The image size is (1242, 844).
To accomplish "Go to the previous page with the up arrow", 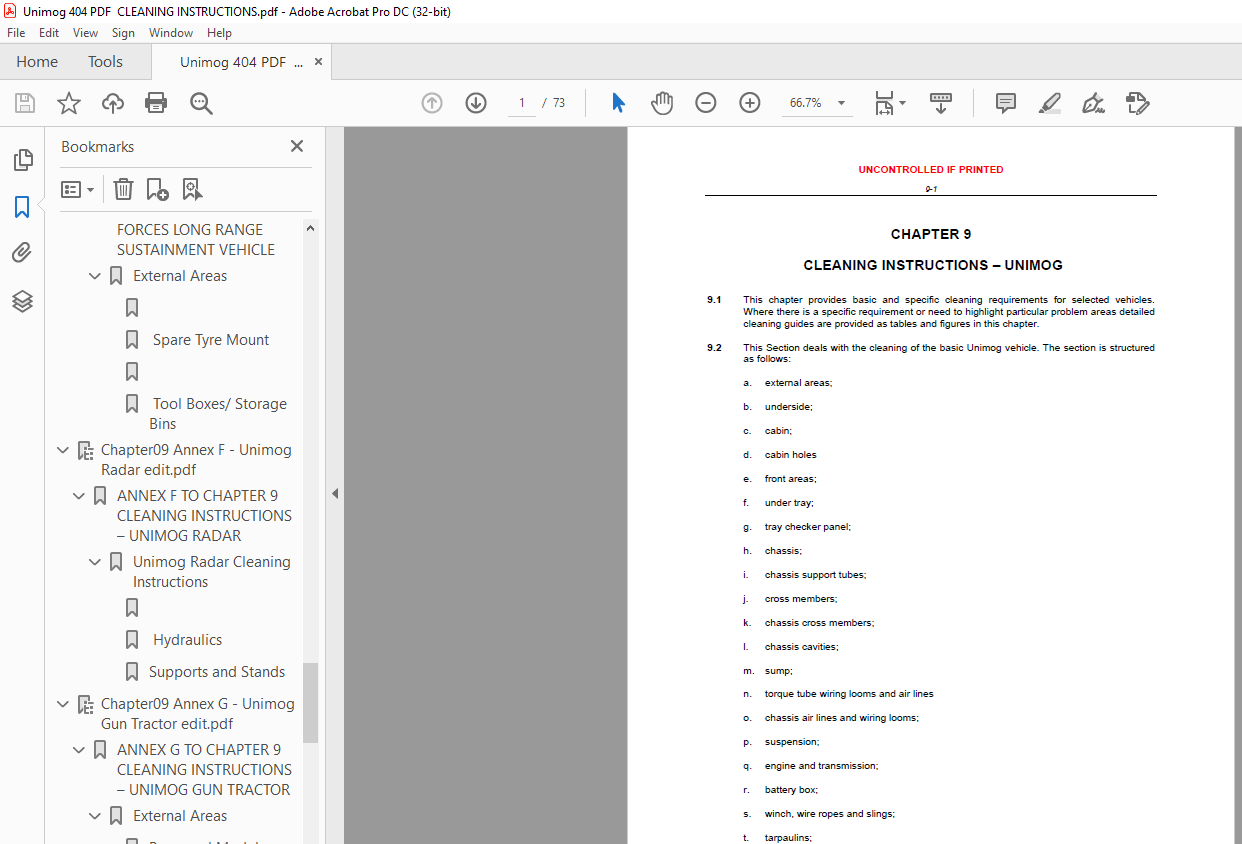I will click(432, 103).
